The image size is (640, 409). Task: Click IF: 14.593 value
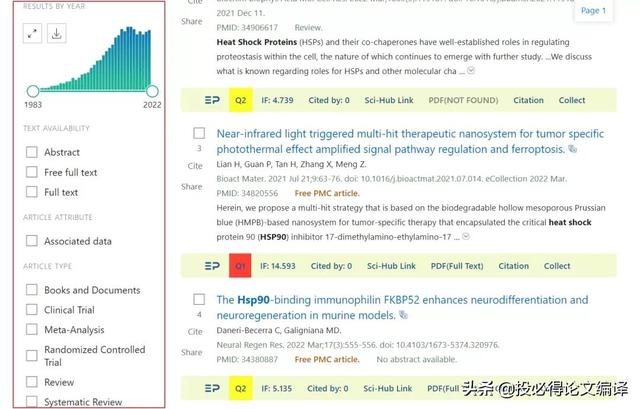pyautogui.click(x=278, y=266)
